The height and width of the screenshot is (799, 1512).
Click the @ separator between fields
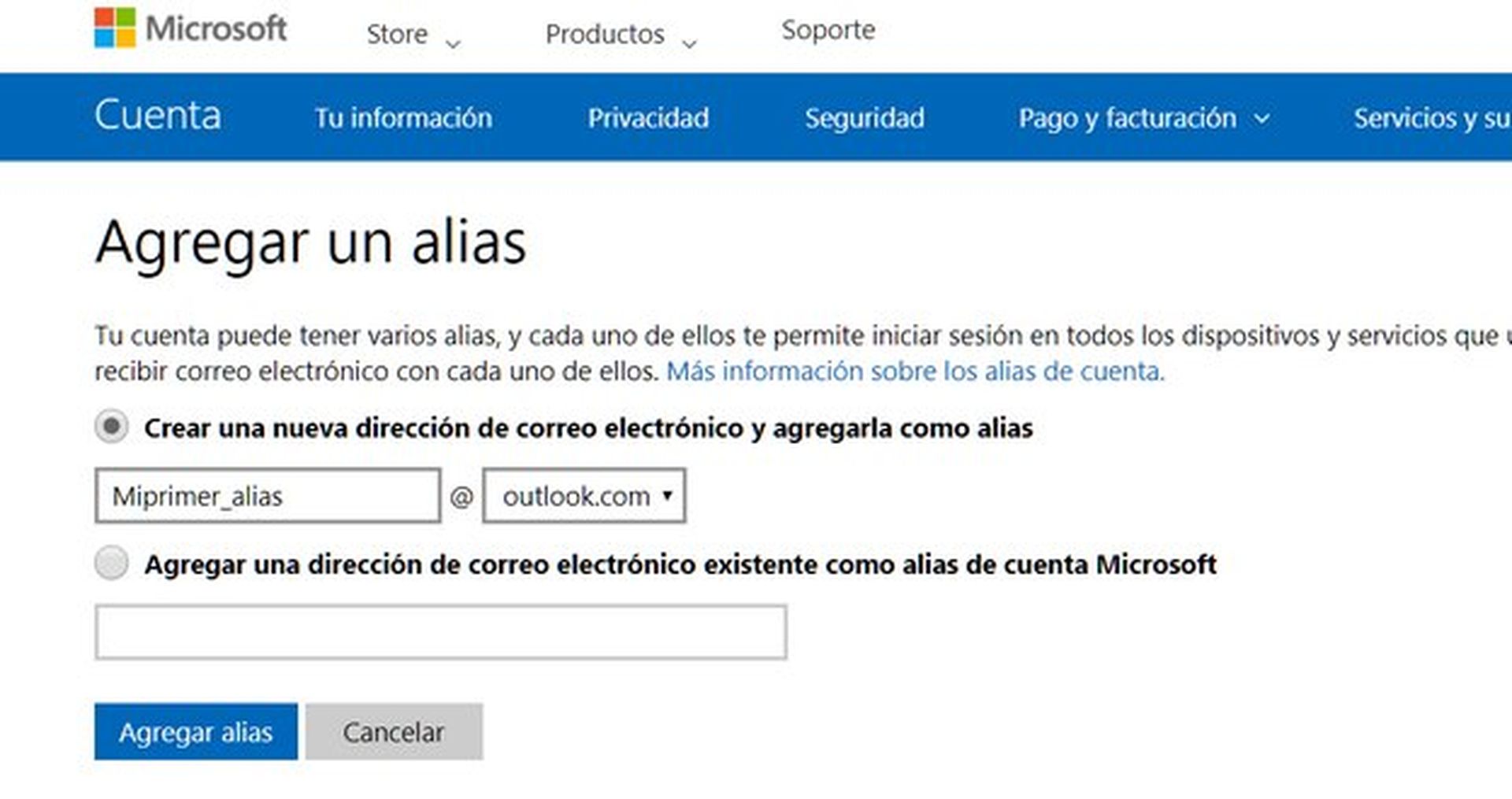tap(463, 495)
